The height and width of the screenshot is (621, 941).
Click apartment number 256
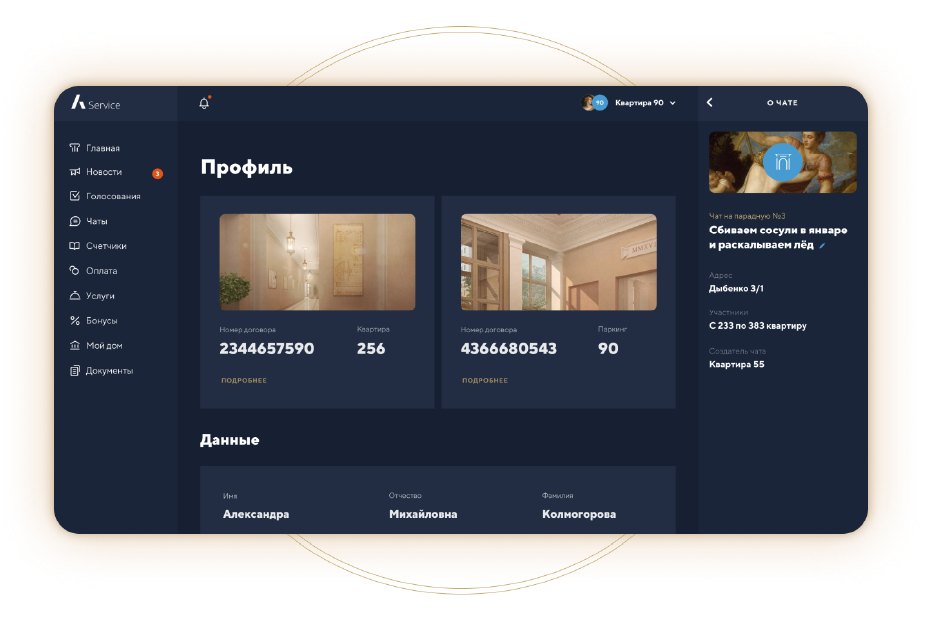[371, 349]
